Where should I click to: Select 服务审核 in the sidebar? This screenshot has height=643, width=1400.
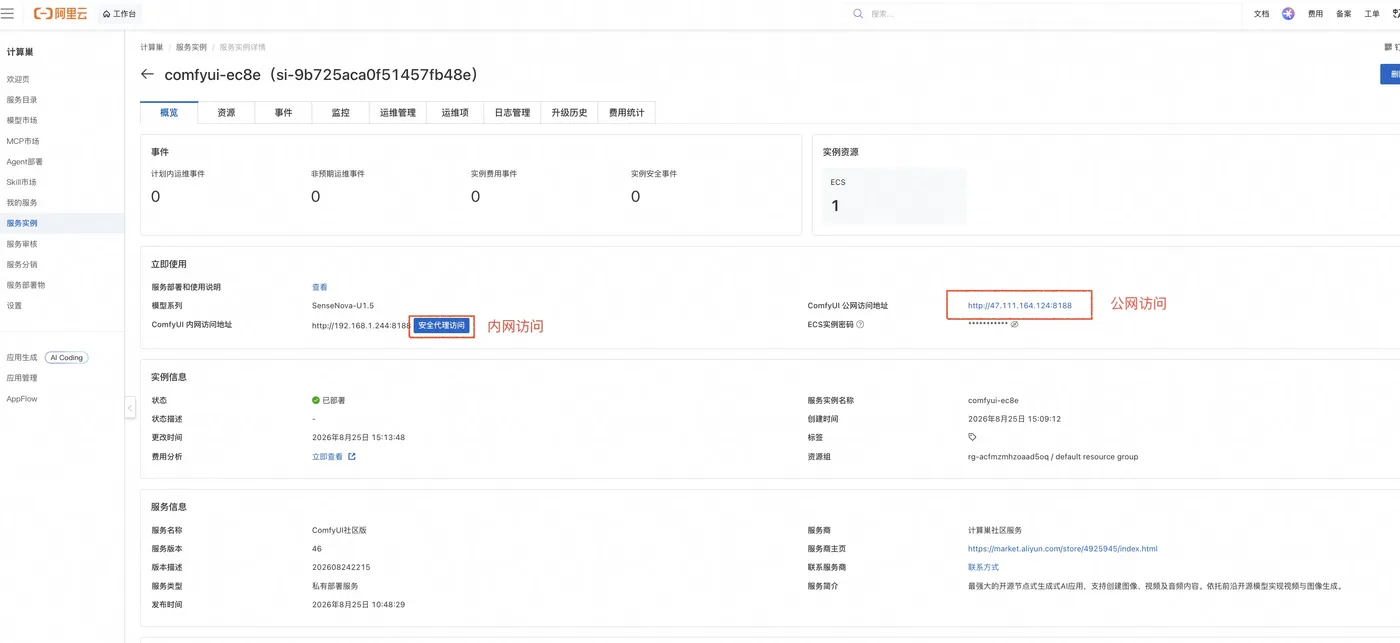[x=22, y=244]
